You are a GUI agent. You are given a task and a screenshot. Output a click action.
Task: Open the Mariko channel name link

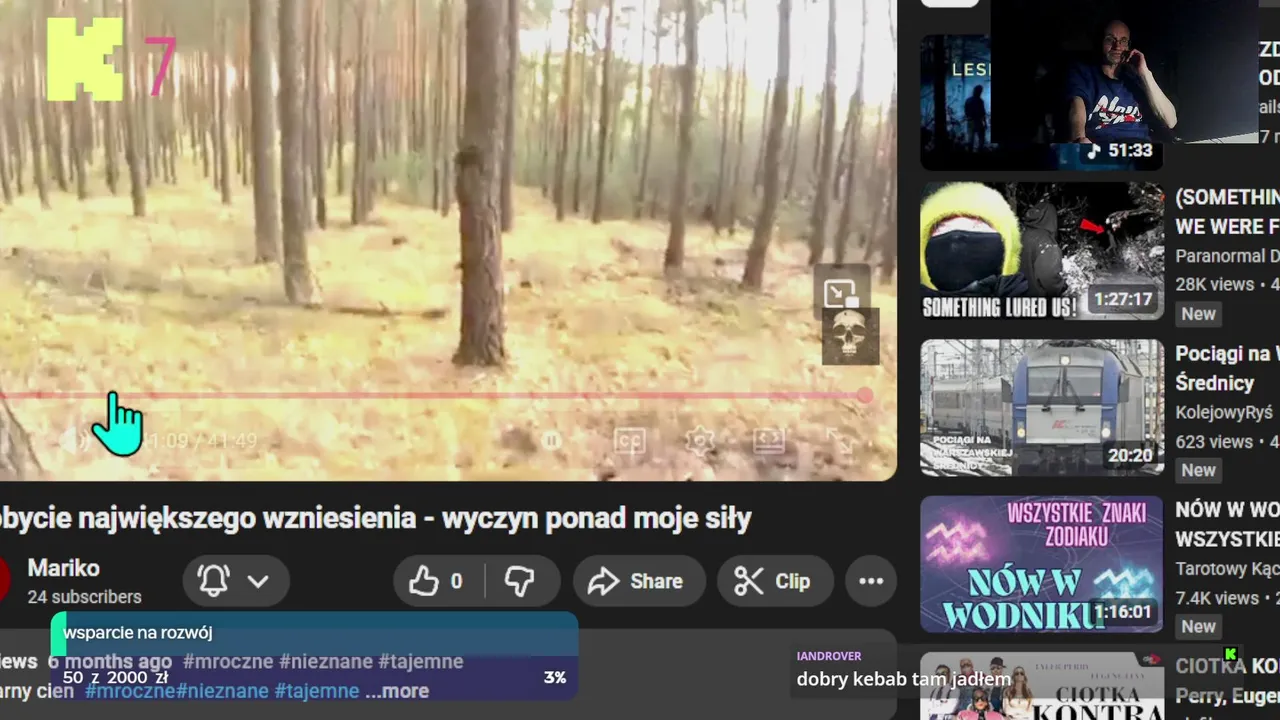tap(63, 568)
